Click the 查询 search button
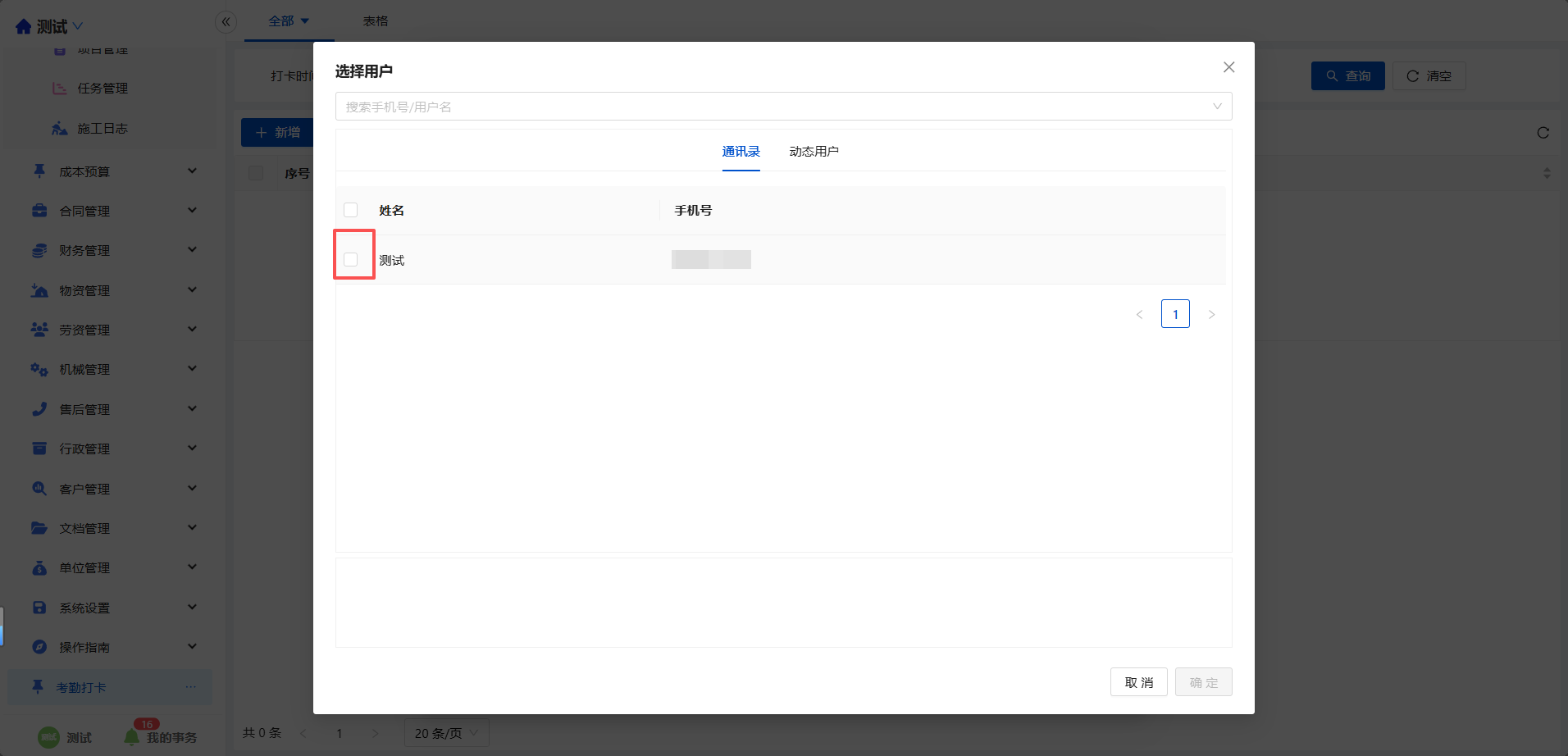 1347,76
